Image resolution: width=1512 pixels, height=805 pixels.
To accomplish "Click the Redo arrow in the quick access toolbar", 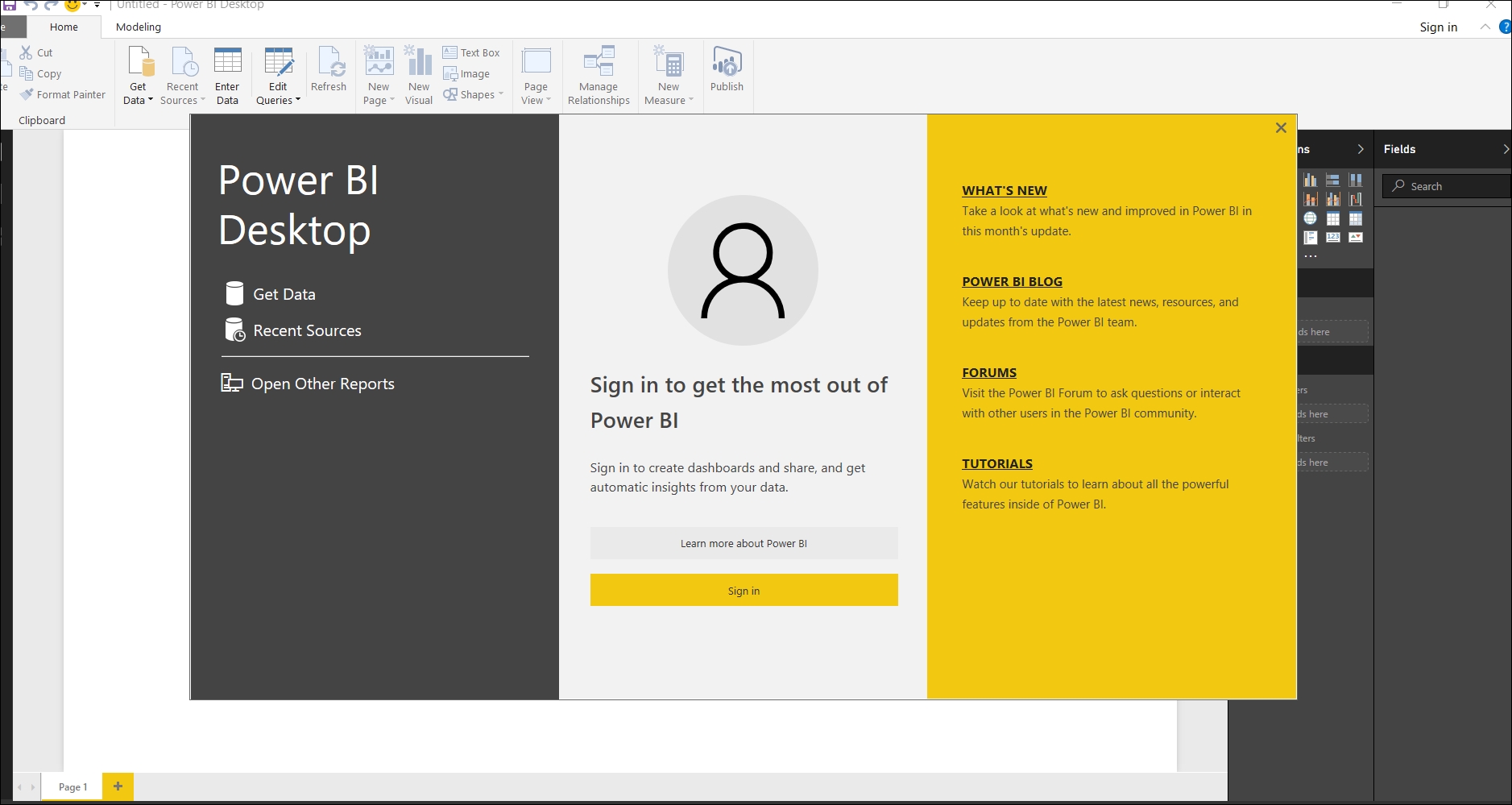I will coord(52,5).
